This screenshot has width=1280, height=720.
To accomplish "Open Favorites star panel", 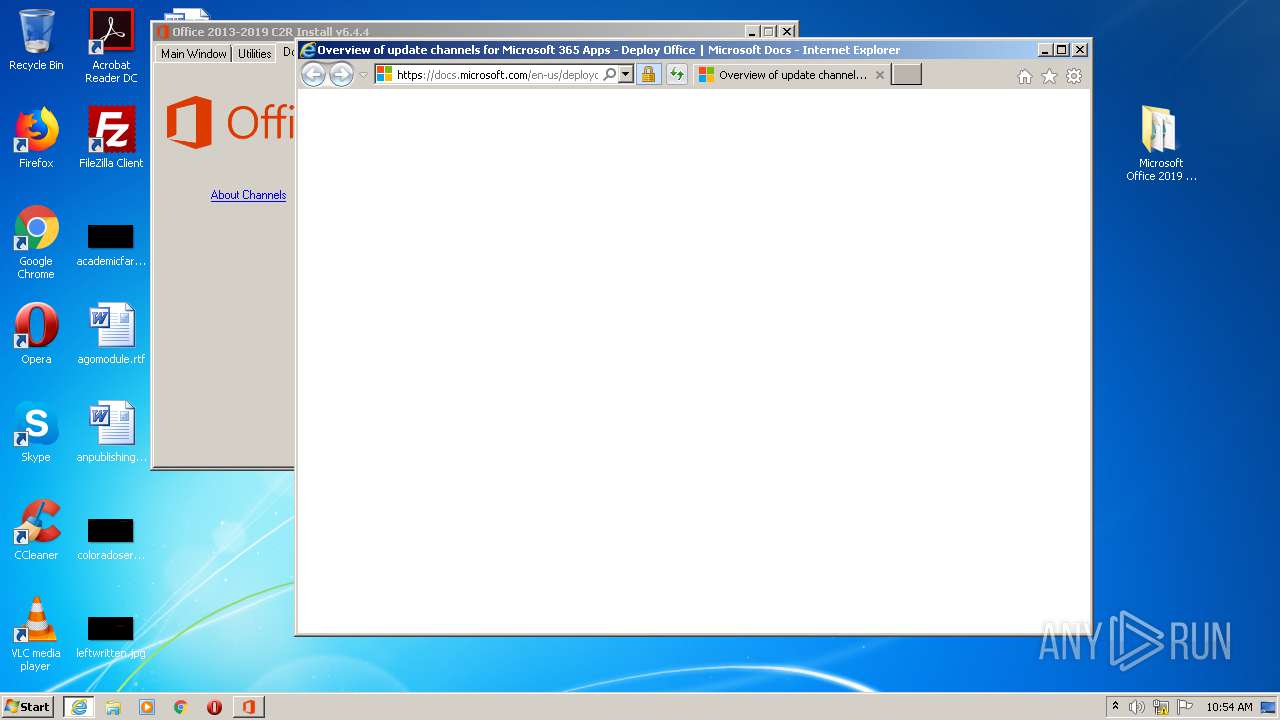I will [x=1049, y=76].
